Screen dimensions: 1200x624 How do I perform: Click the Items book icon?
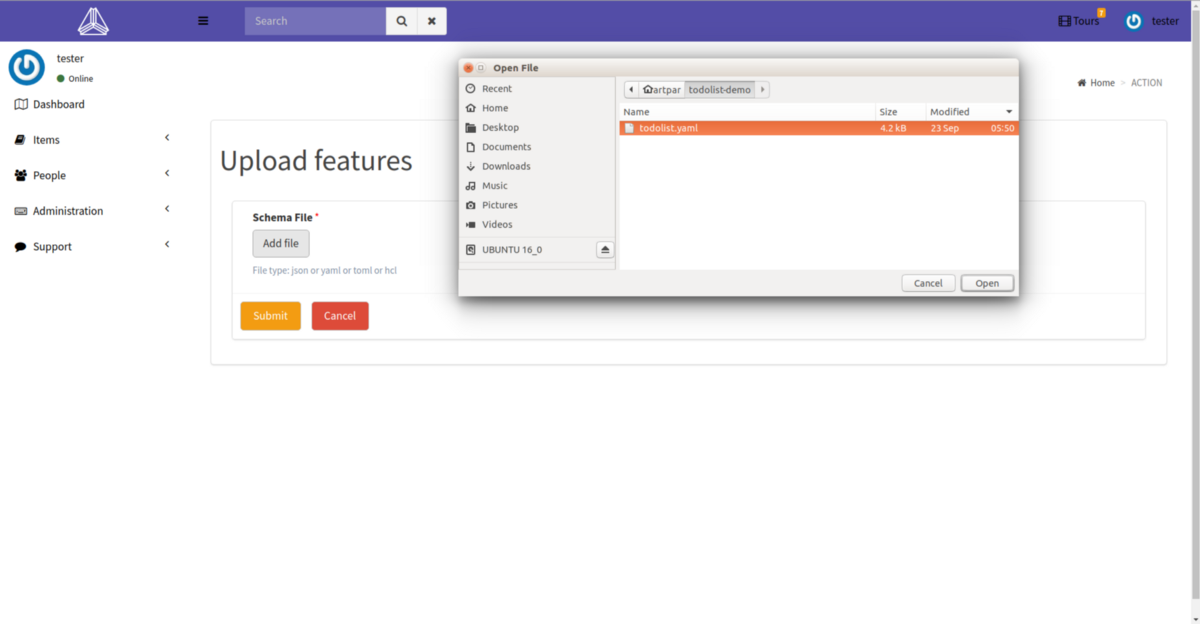[20, 140]
